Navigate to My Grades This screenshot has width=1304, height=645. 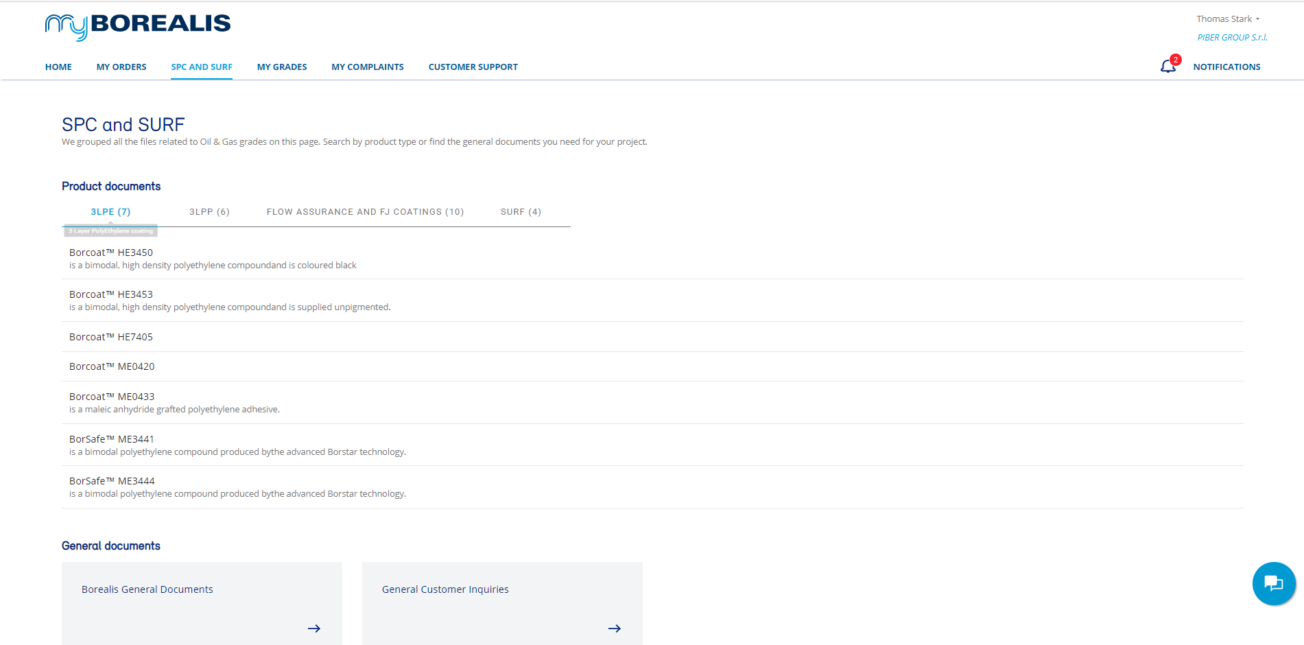[x=281, y=67]
